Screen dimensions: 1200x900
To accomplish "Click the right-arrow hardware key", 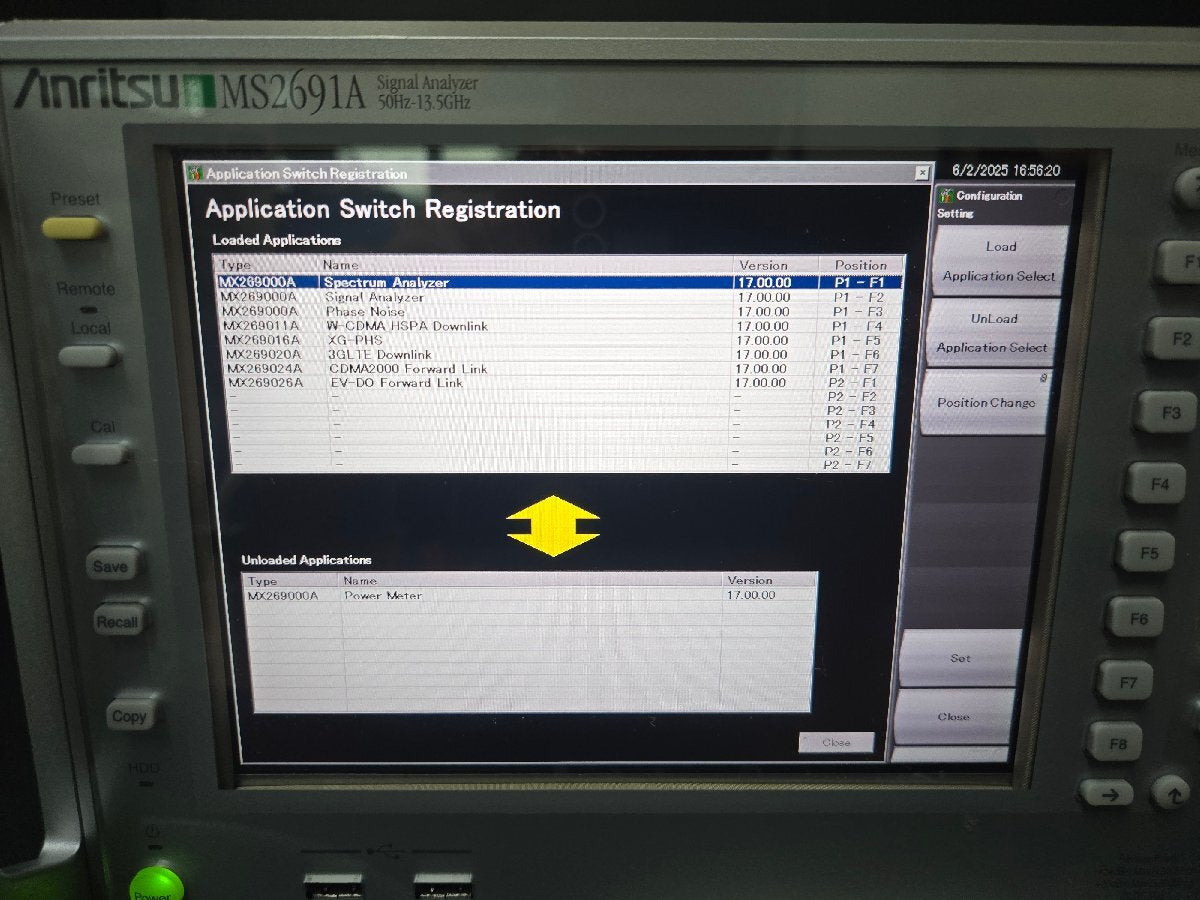I will point(1106,794).
